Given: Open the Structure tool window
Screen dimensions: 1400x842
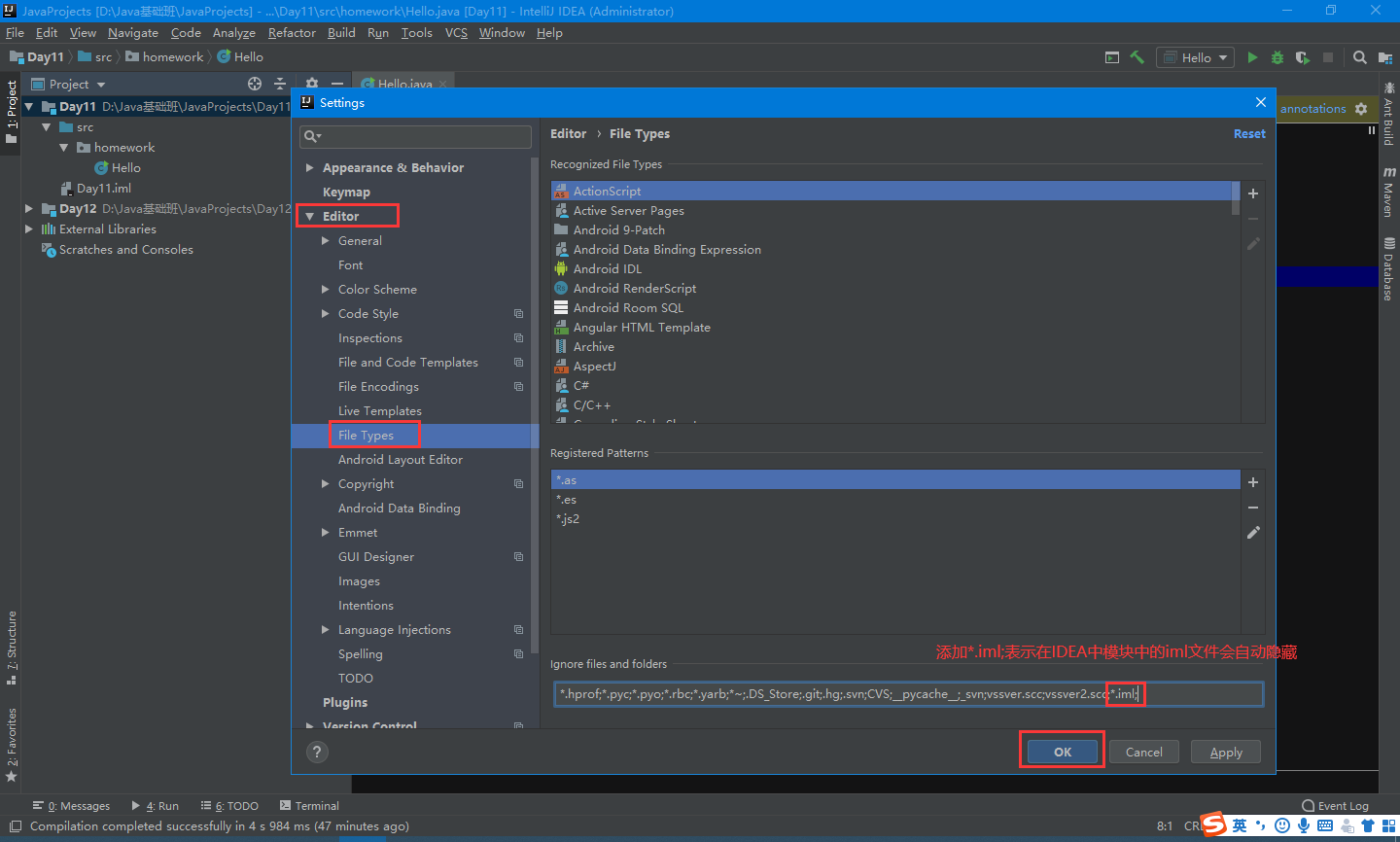Looking at the screenshot, I should (x=12, y=647).
